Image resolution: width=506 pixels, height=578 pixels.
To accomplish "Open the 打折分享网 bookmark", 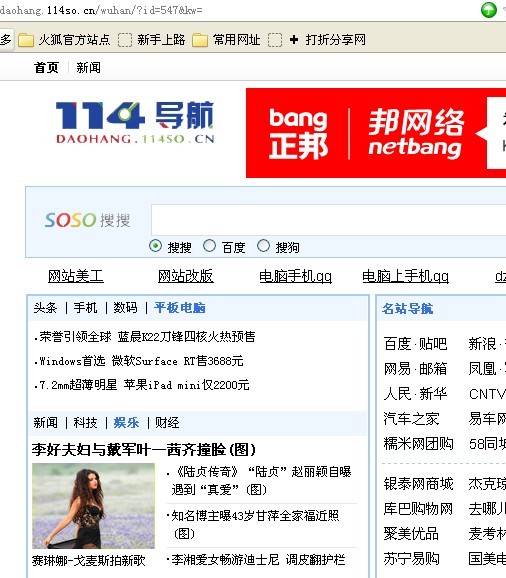I will [x=327, y=39].
